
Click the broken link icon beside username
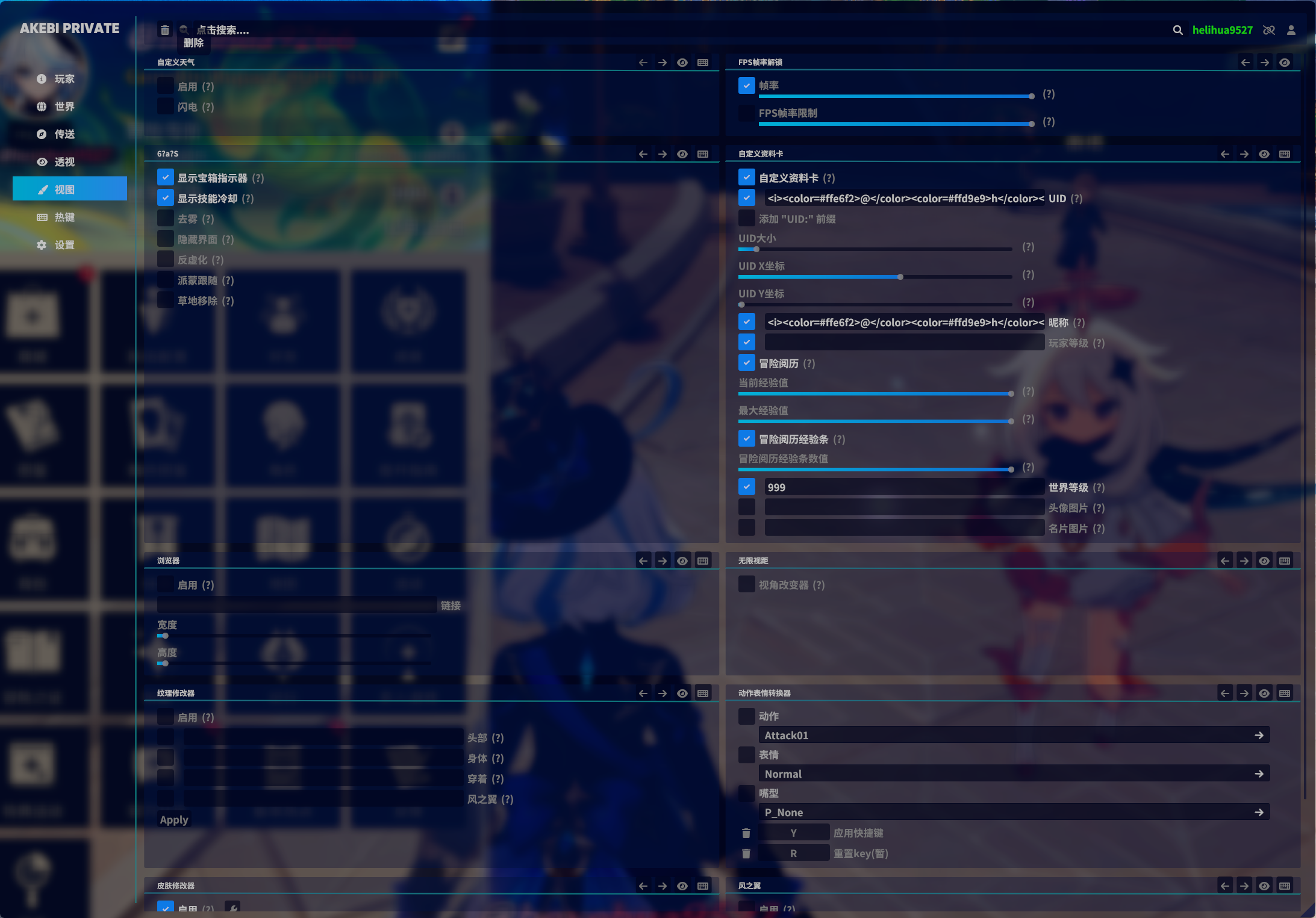click(1269, 30)
